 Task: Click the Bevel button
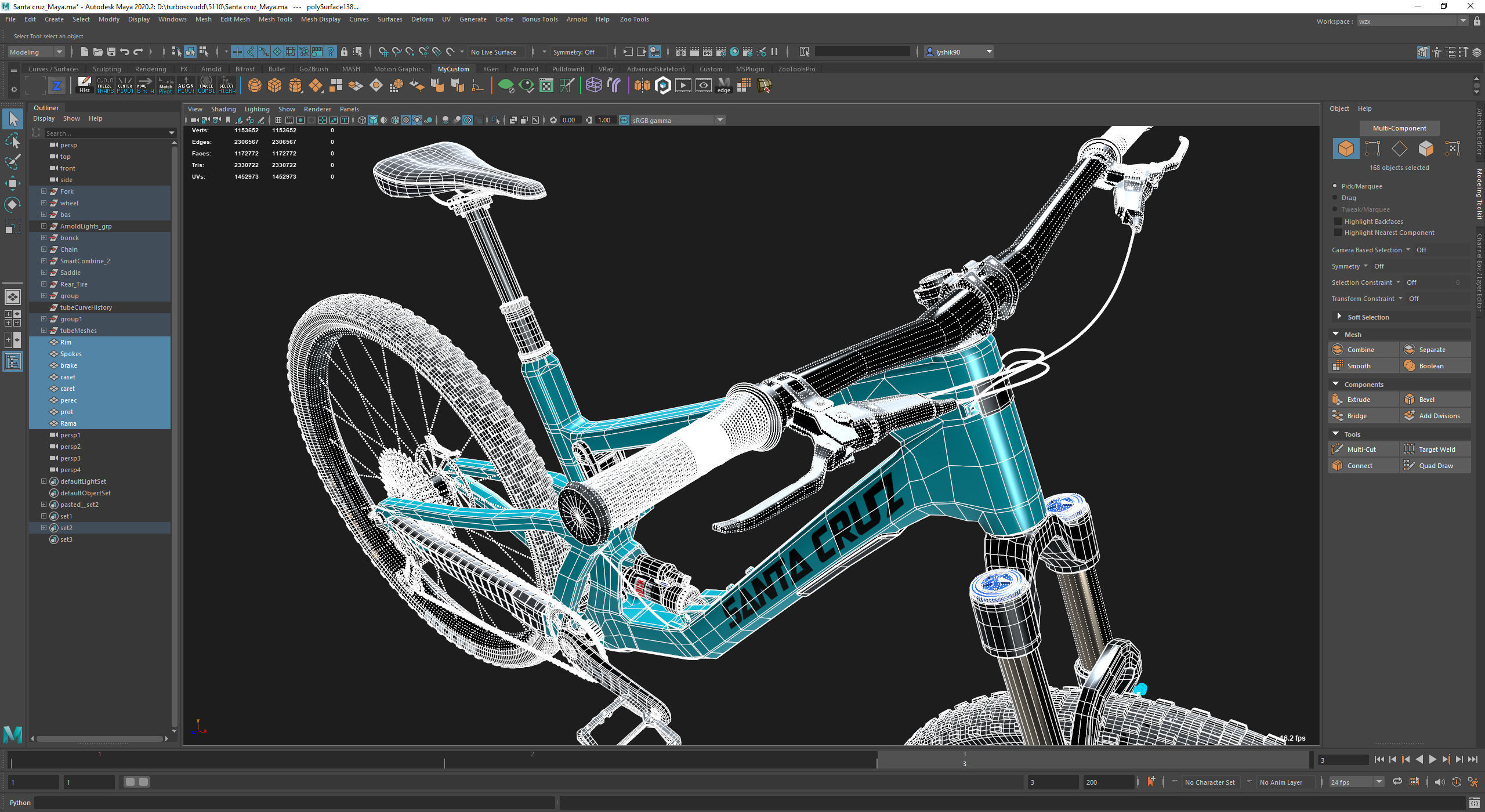point(1435,400)
